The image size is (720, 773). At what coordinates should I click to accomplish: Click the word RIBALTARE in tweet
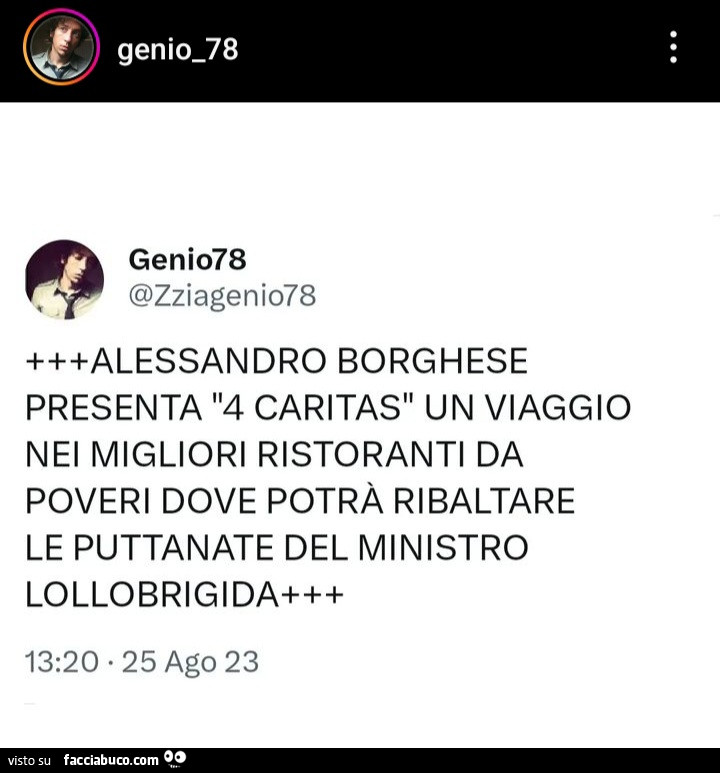[484, 500]
